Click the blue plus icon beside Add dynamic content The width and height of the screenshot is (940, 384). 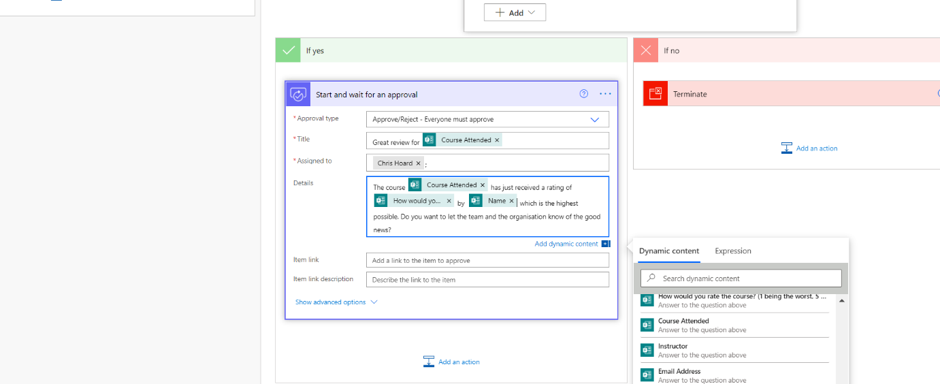pyautogui.click(x=605, y=244)
